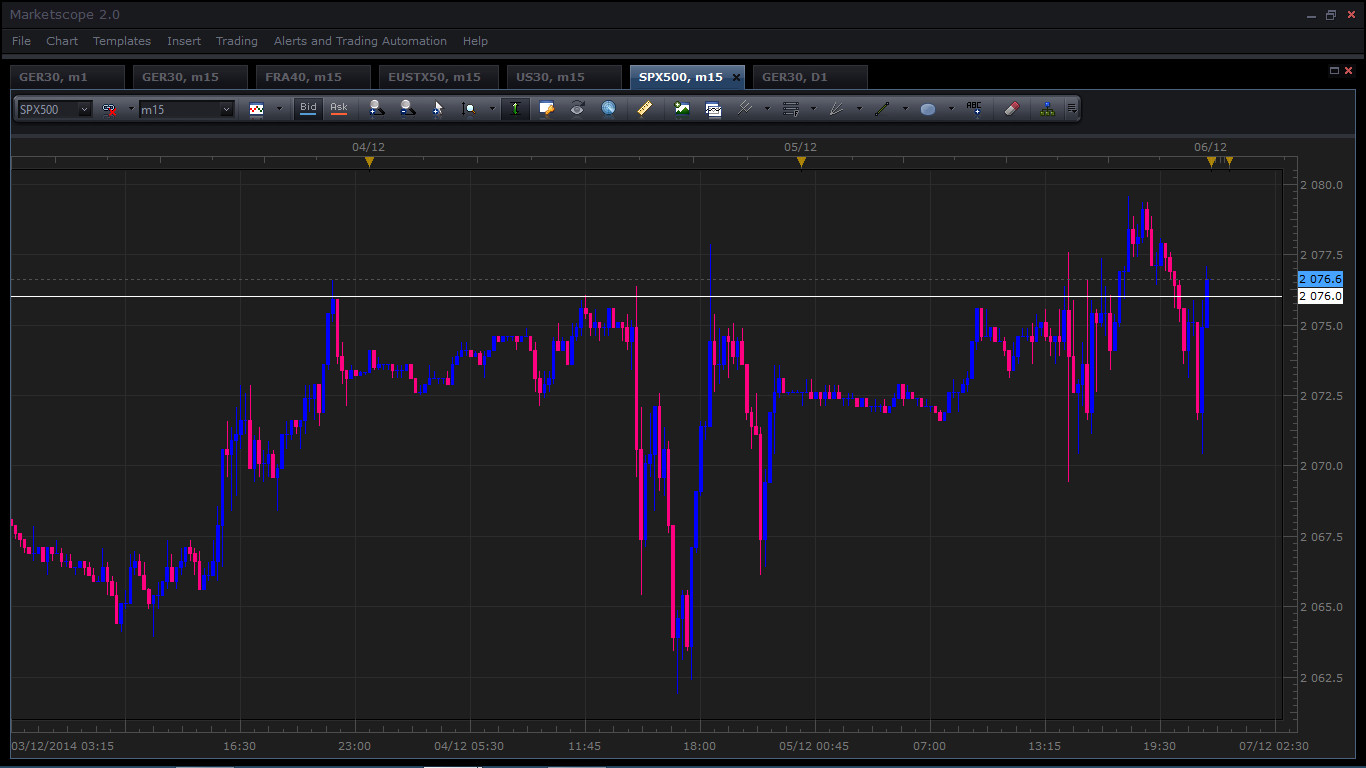Toggle the Ask price display
1366x768 pixels.
[x=339, y=109]
